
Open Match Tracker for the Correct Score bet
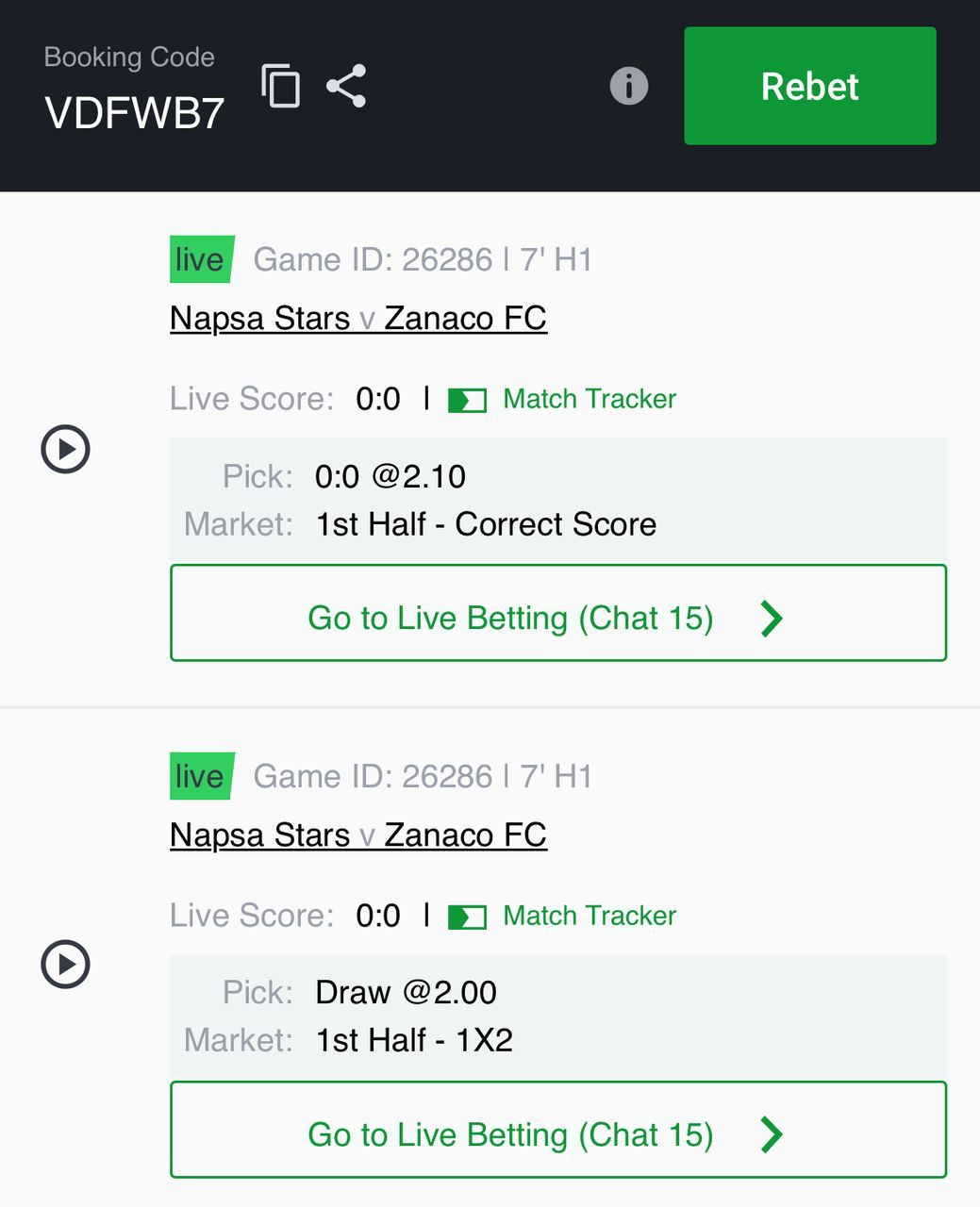tap(590, 399)
